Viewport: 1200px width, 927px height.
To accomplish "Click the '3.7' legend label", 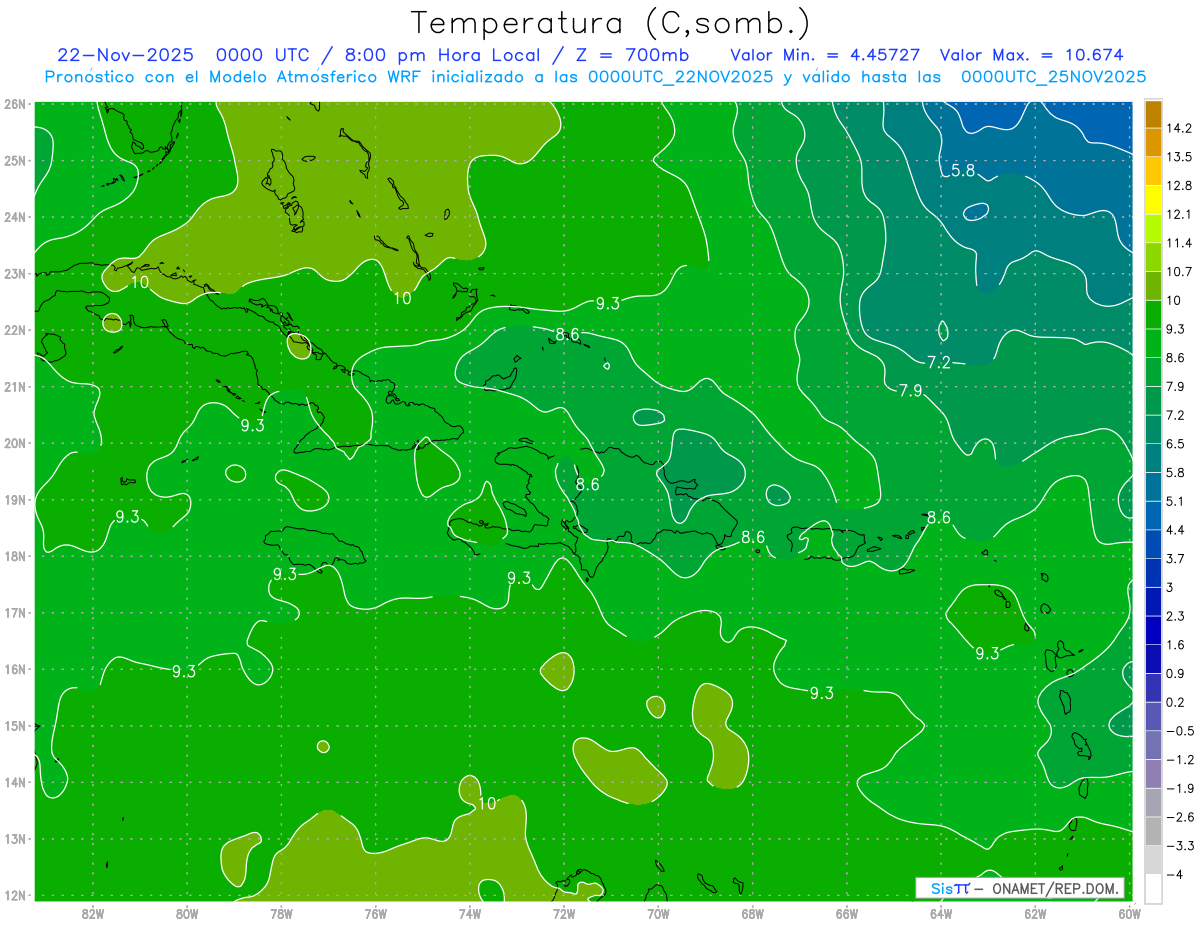I will [x=1175, y=559].
